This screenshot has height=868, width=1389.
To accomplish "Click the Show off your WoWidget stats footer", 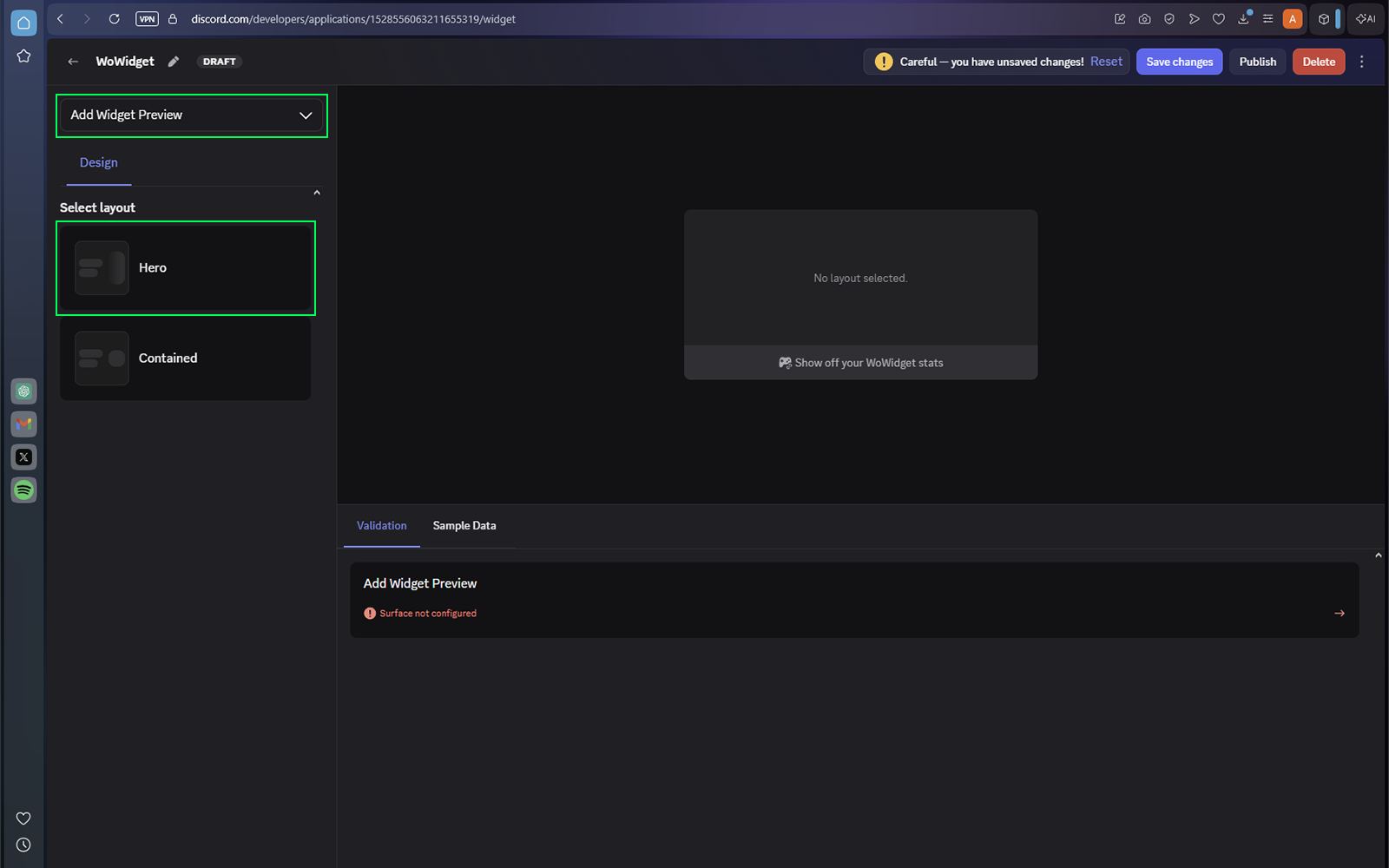I will [x=860, y=363].
